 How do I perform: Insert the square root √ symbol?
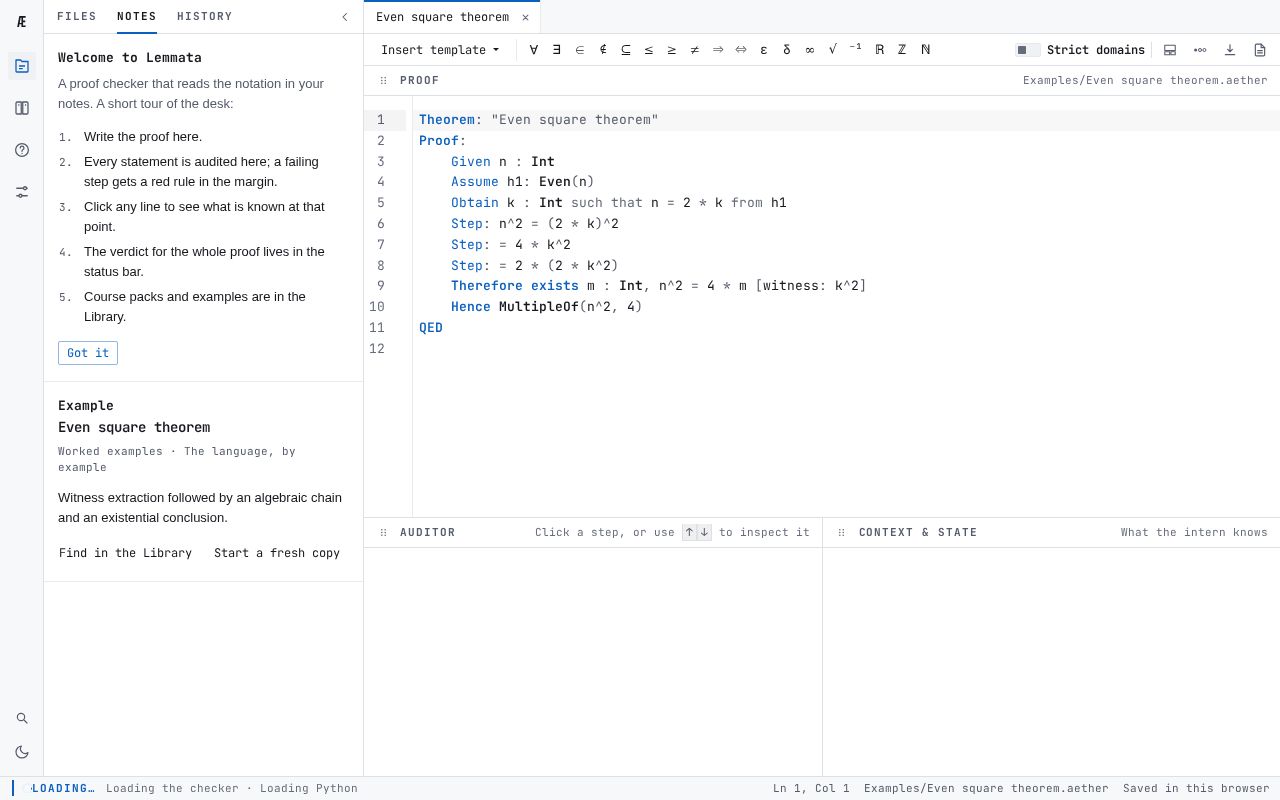(x=833, y=50)
